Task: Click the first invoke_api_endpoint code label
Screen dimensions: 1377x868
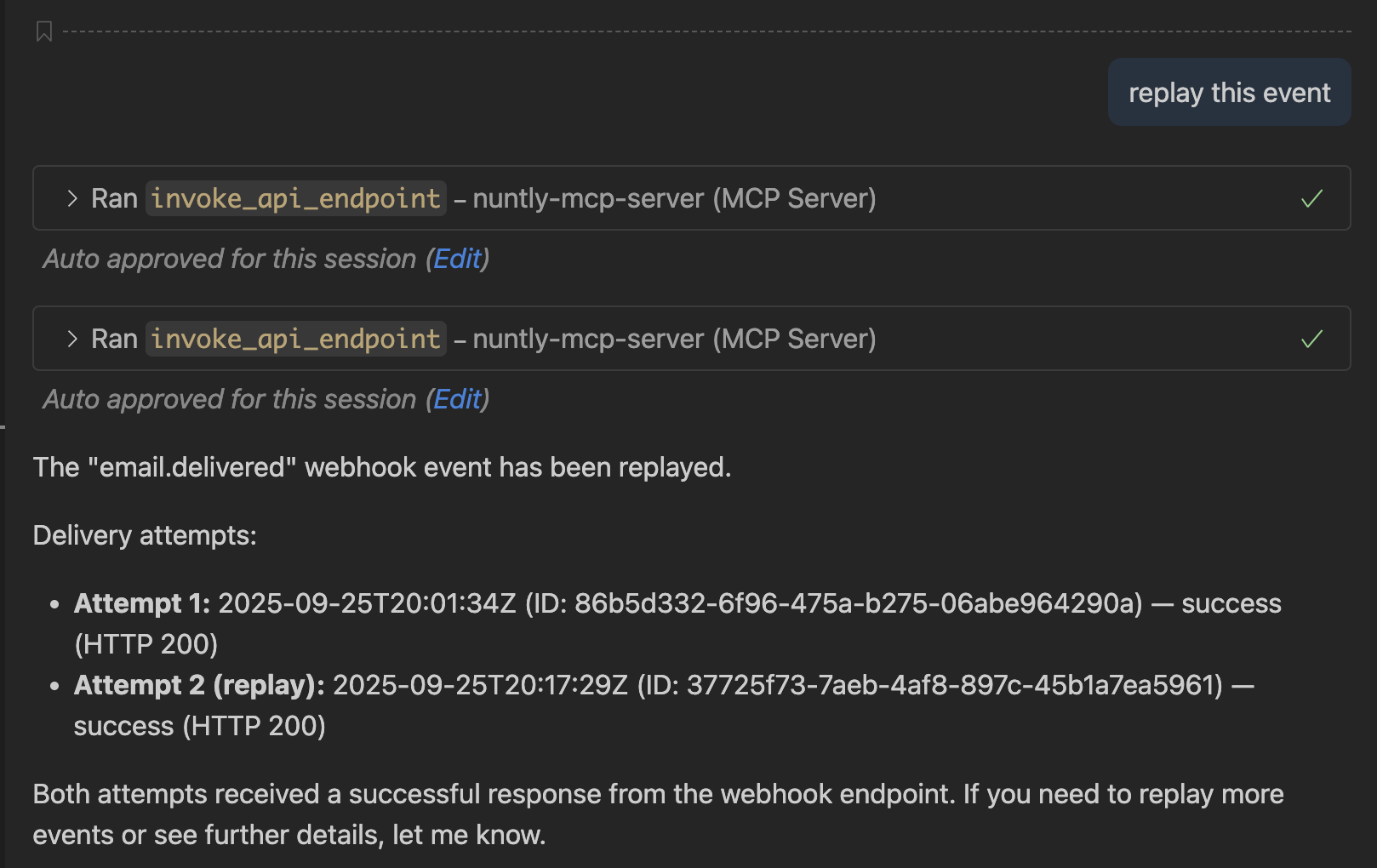Action: point(295,199)
